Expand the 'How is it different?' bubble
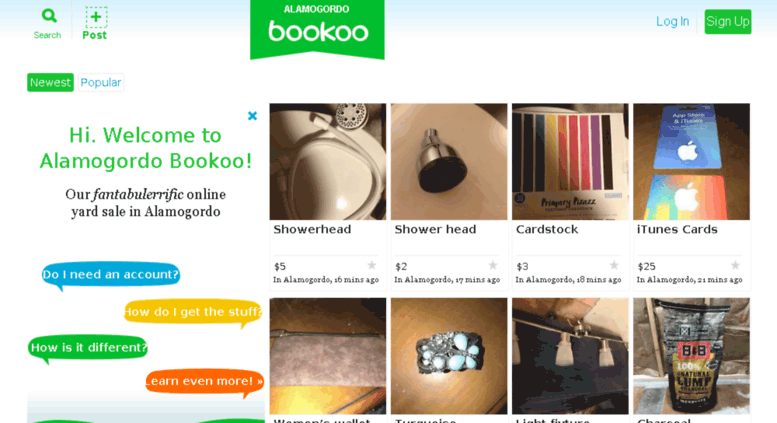 pyautogui.click(x=88, y=348)
